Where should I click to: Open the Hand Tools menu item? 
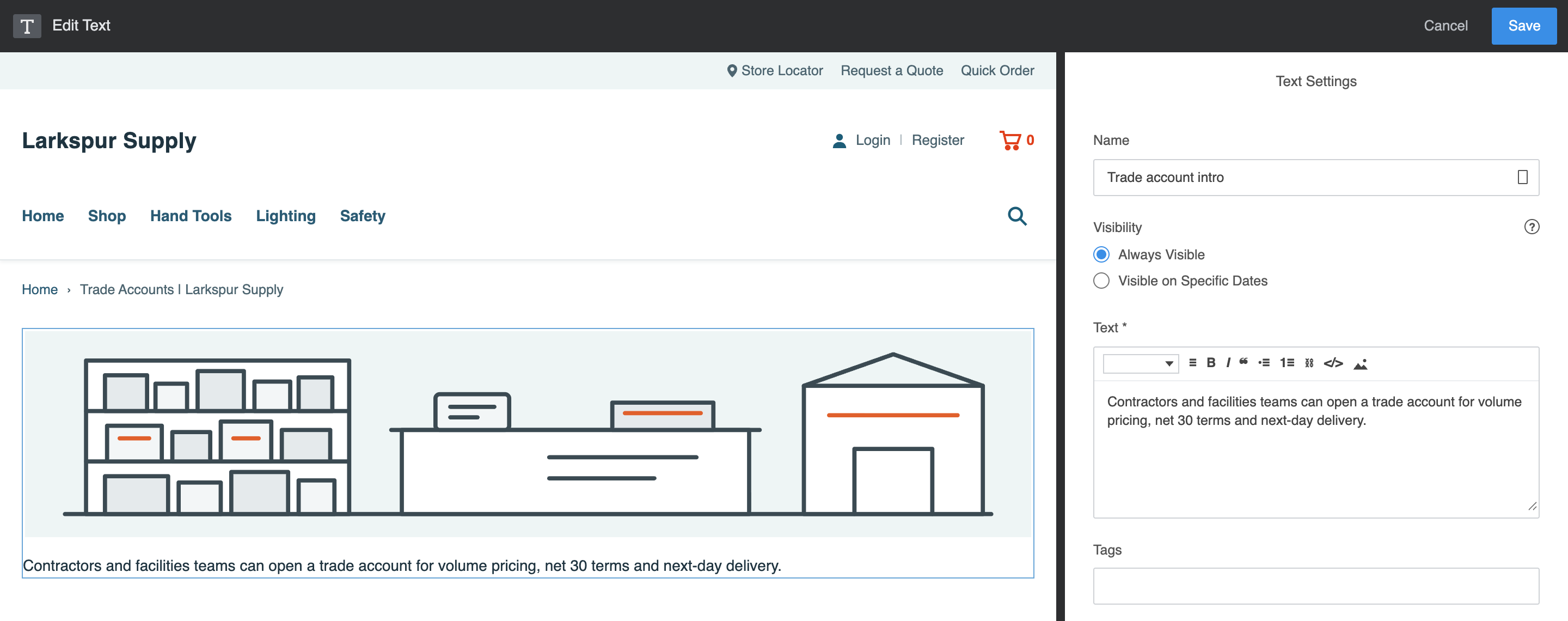pos(191,216)
